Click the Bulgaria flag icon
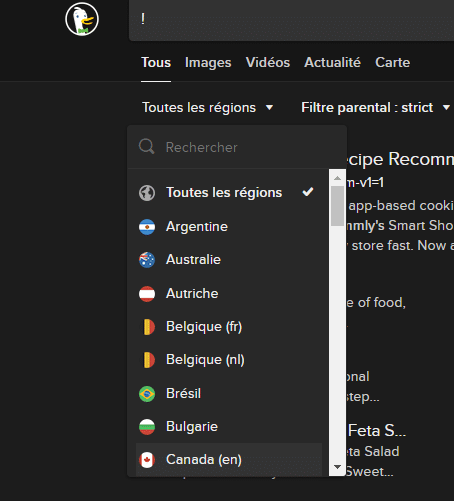Viewport: 454px width, 501px height. tap(147, 427)
